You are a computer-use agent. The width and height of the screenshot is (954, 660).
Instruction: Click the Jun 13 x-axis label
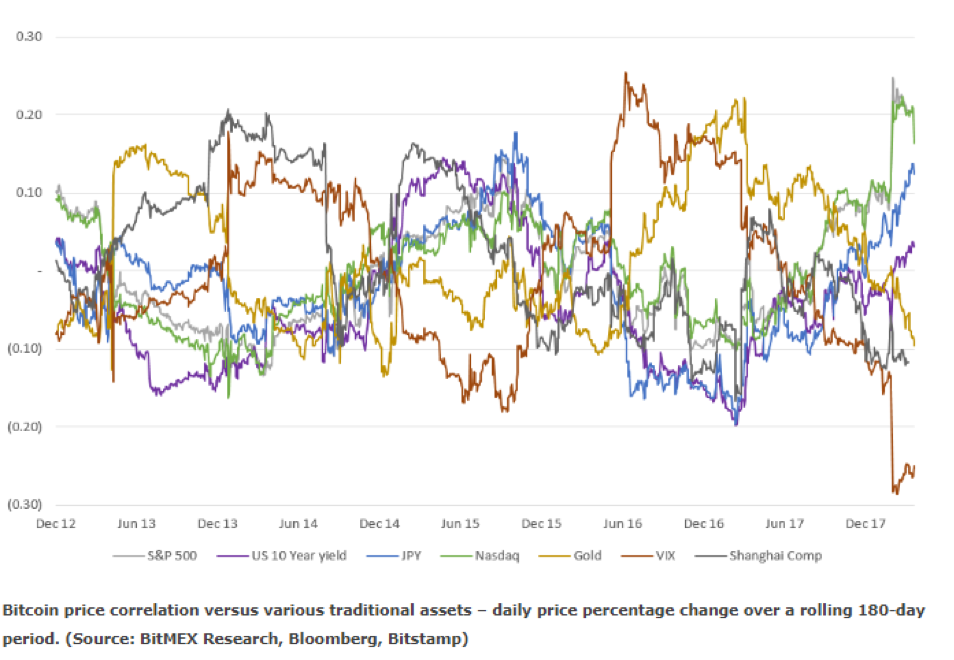(x=136, y=524)
